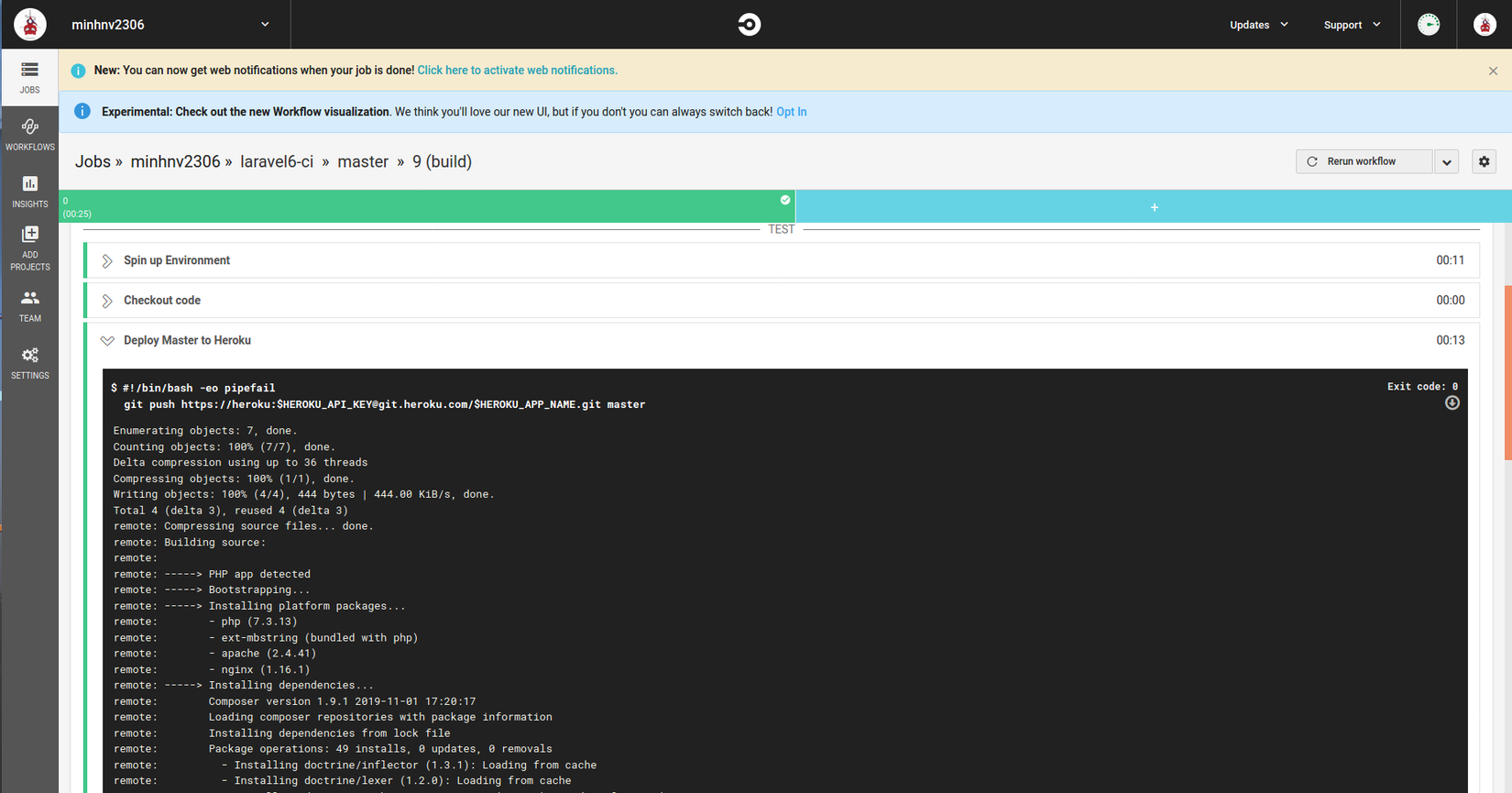The height and width of the screenshot is (793, 1512).
Task: Click the Opt In link
Action: point(792,112)
